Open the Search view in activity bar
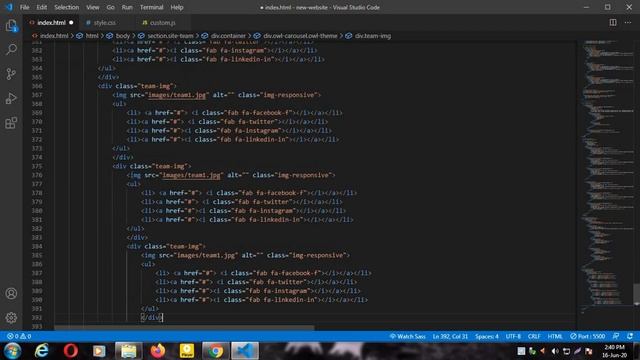Viewport: 640px width, 360px height. tap(11, 49)
